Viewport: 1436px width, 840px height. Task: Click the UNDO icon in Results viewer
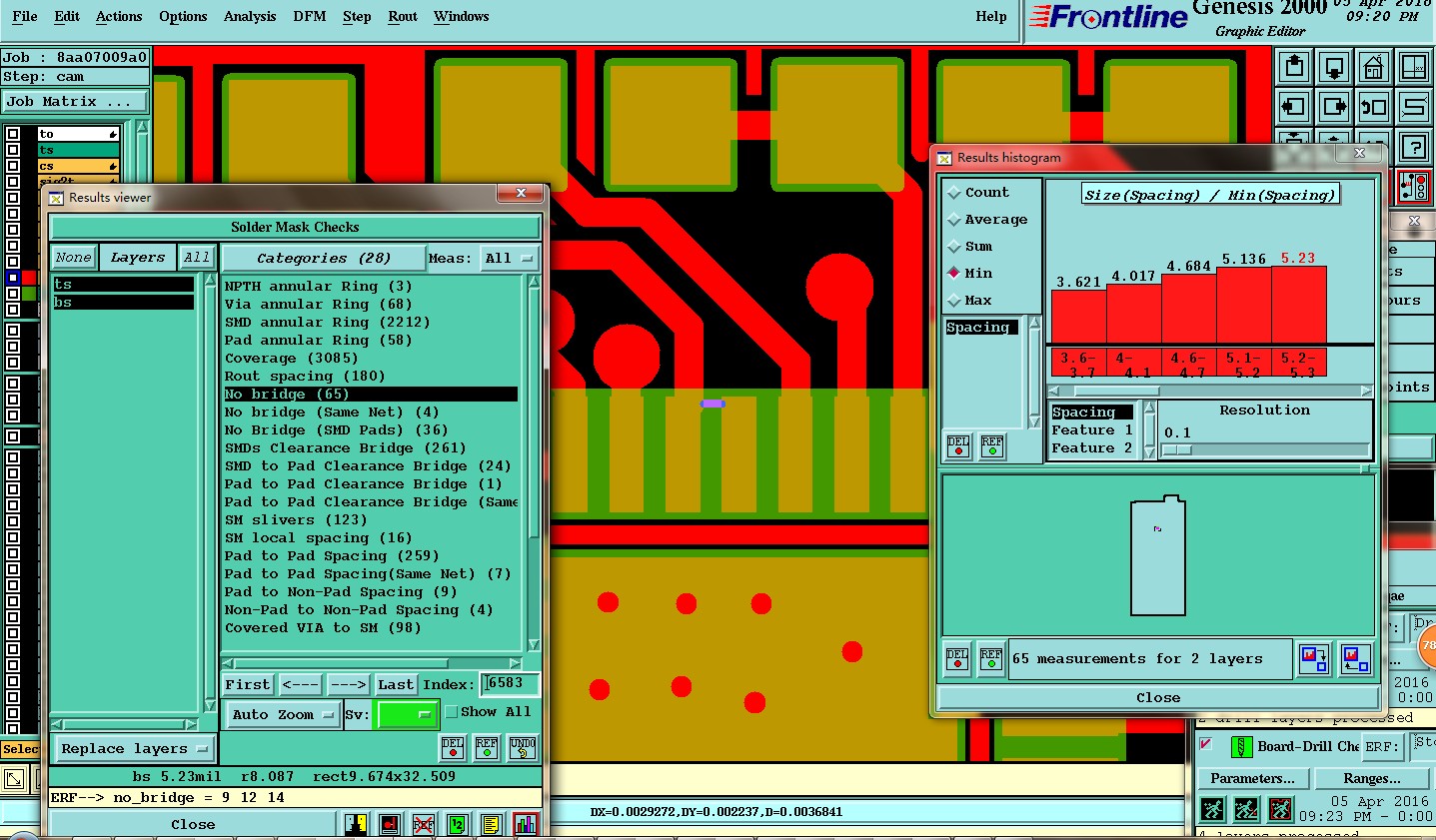(522, 748)
